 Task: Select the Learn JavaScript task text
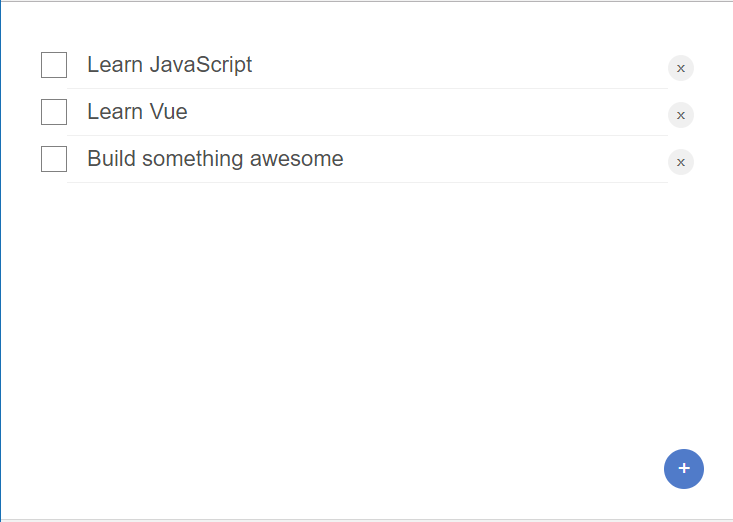coord(169,65)
